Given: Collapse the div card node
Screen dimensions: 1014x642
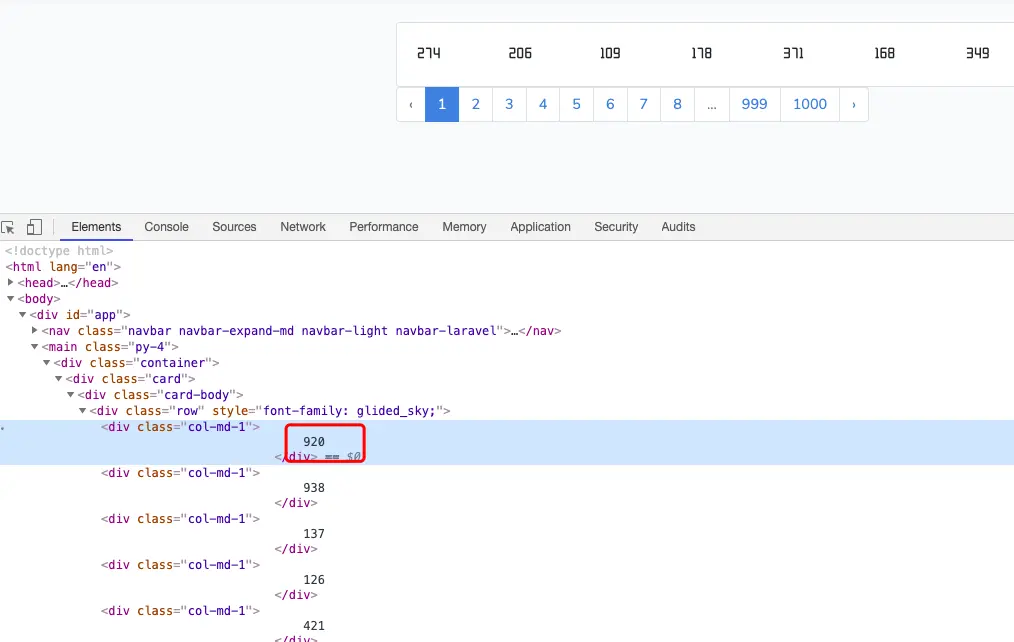Looking at the screenshot, I should point(59,379).
